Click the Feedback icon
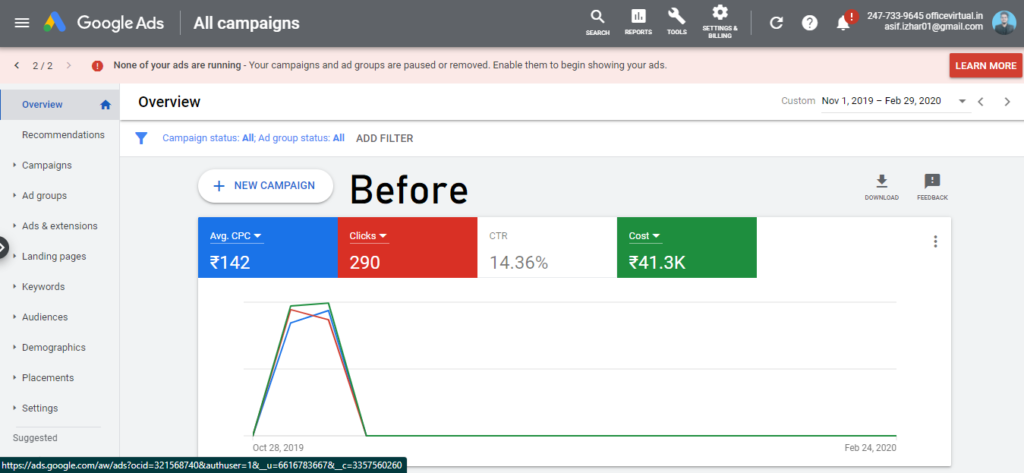The width and height of the screenshot is (1024, 473). click(932, 187)
